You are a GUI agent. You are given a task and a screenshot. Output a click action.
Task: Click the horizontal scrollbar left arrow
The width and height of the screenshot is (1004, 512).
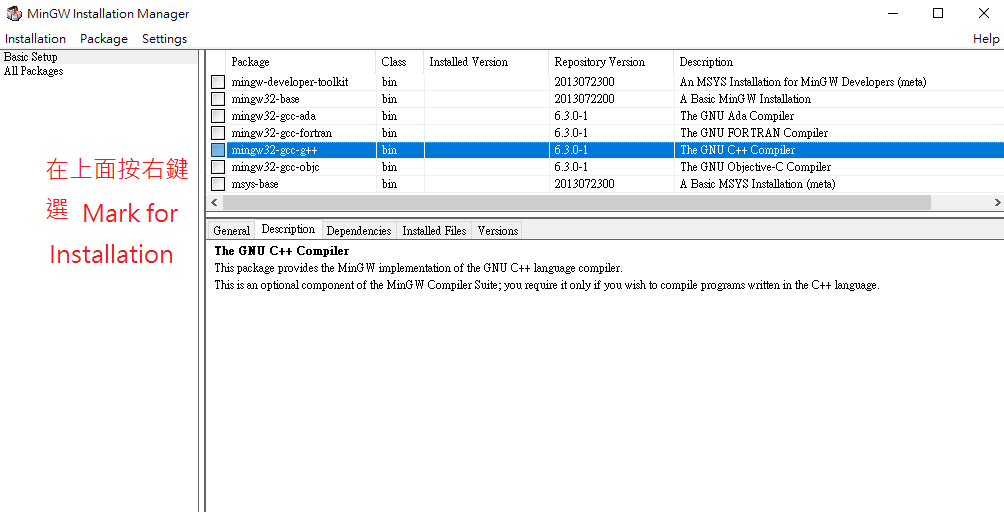215,202
